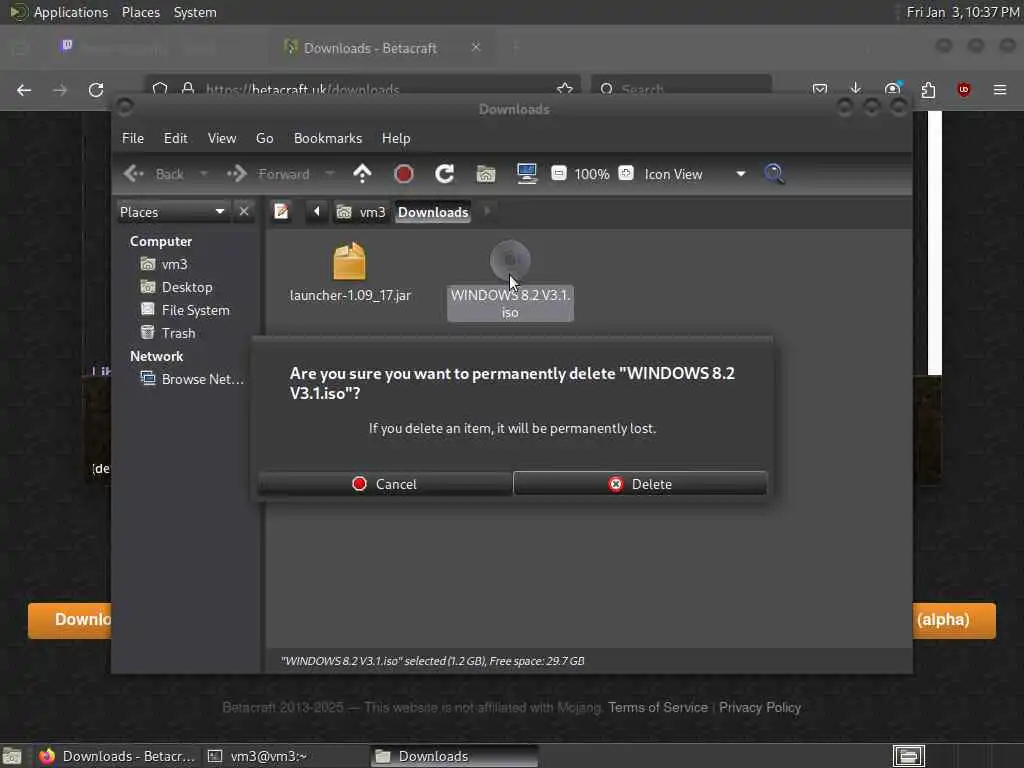Go up to parent folder icon

click(362, 174)
